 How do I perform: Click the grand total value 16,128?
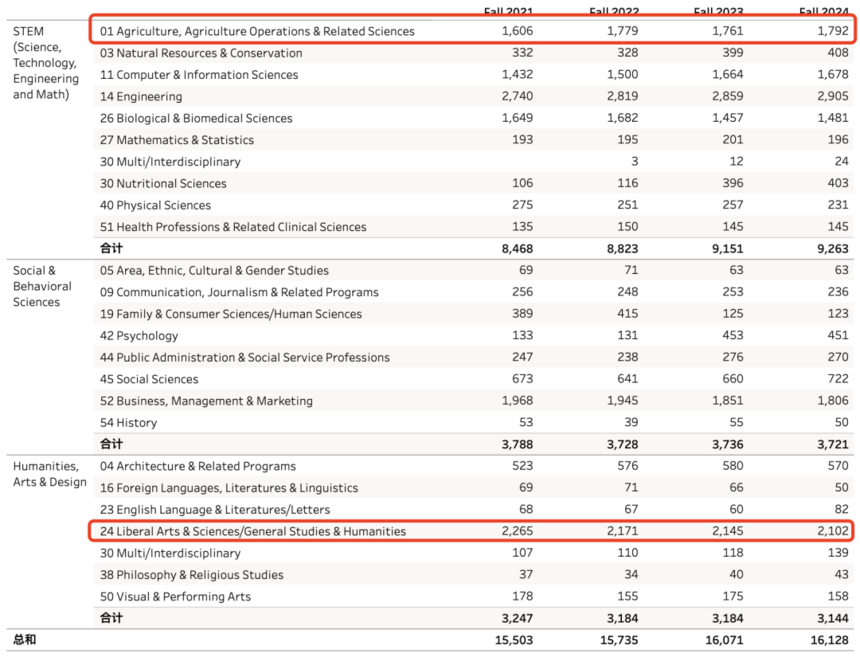pos(824,640)
